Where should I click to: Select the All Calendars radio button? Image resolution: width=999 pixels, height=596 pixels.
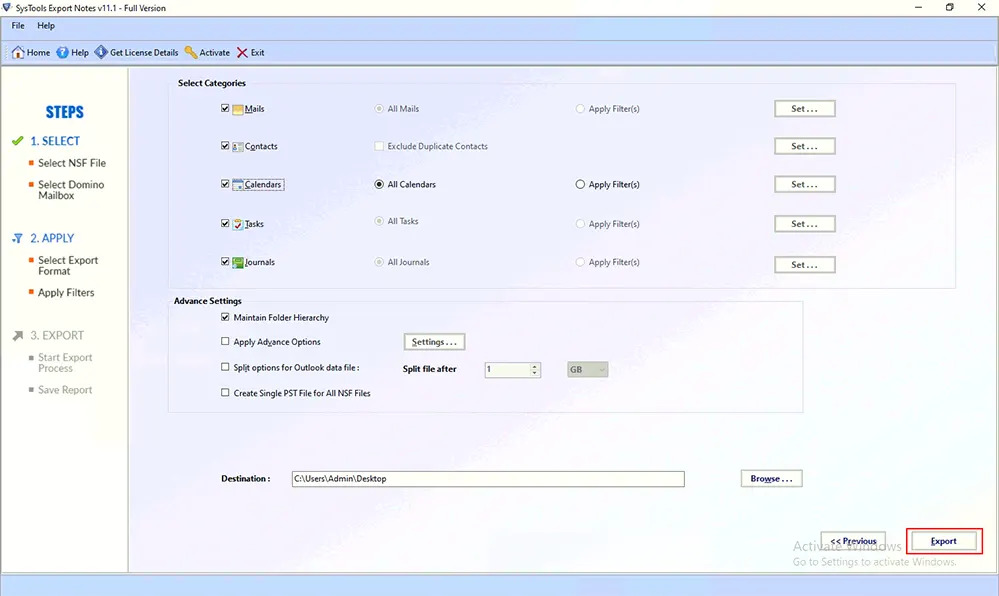379,184
